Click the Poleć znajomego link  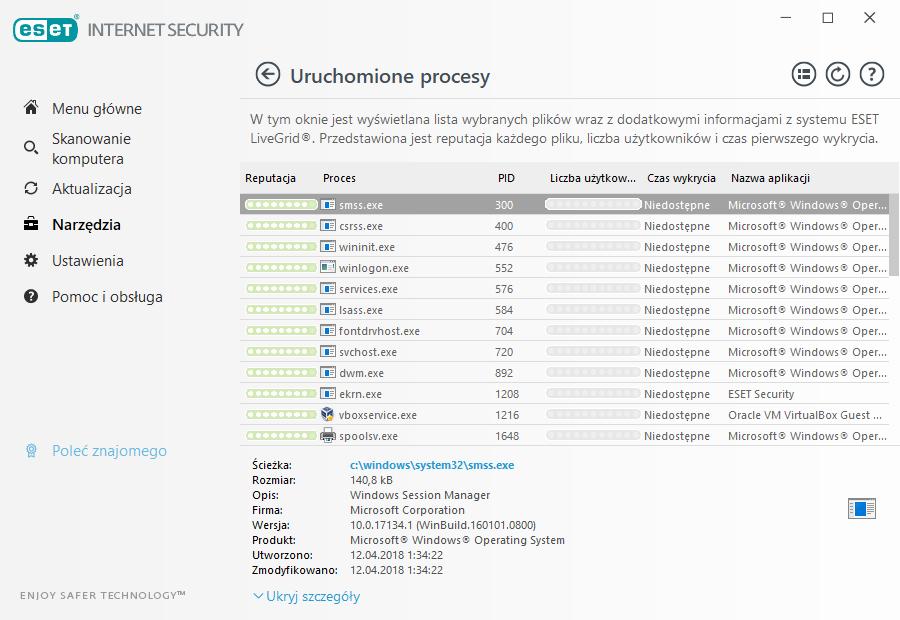pos(109,451)
